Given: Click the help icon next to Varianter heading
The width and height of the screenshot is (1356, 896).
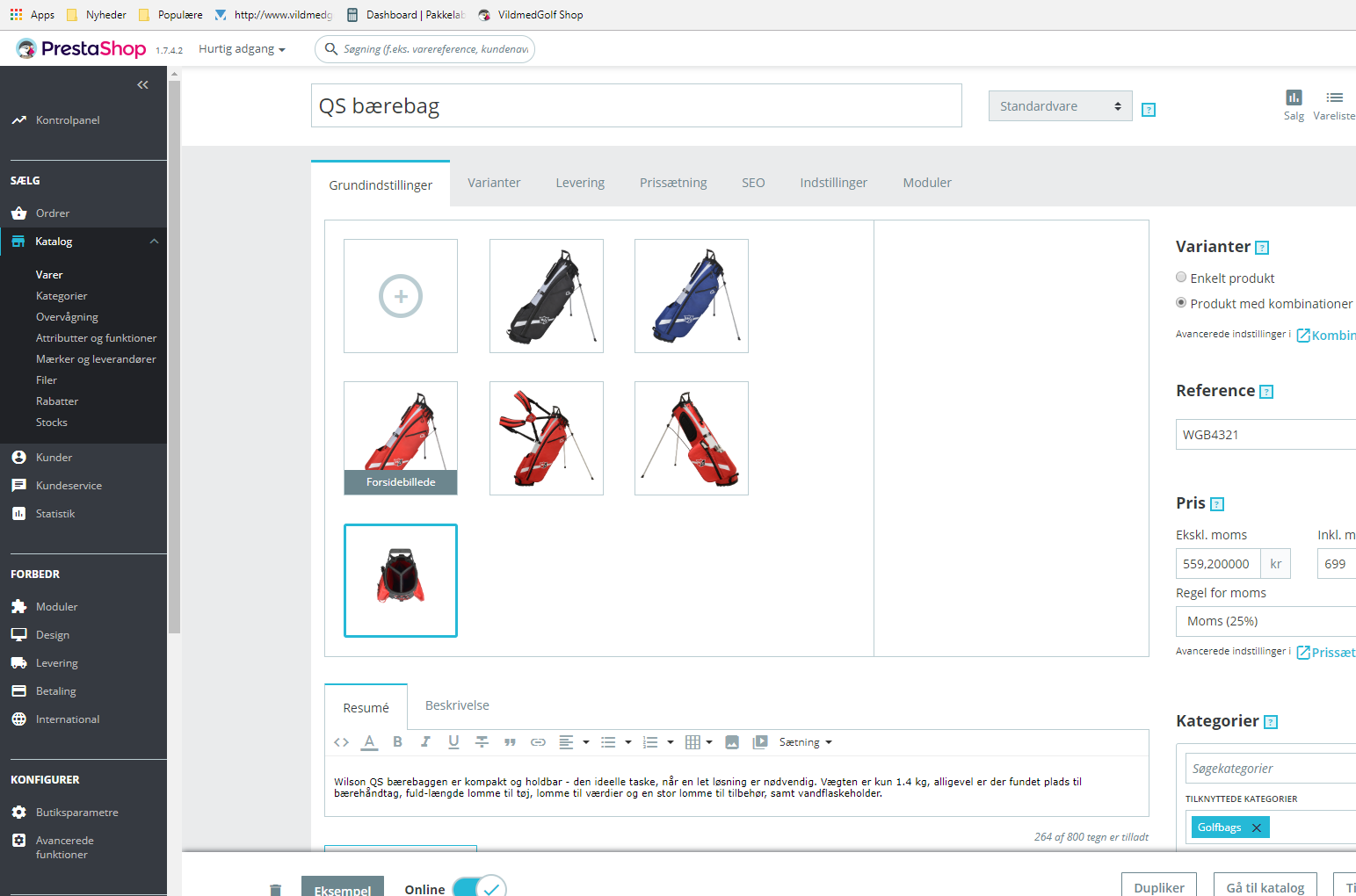Looking at the screenshot, I should pos(1262,248).
